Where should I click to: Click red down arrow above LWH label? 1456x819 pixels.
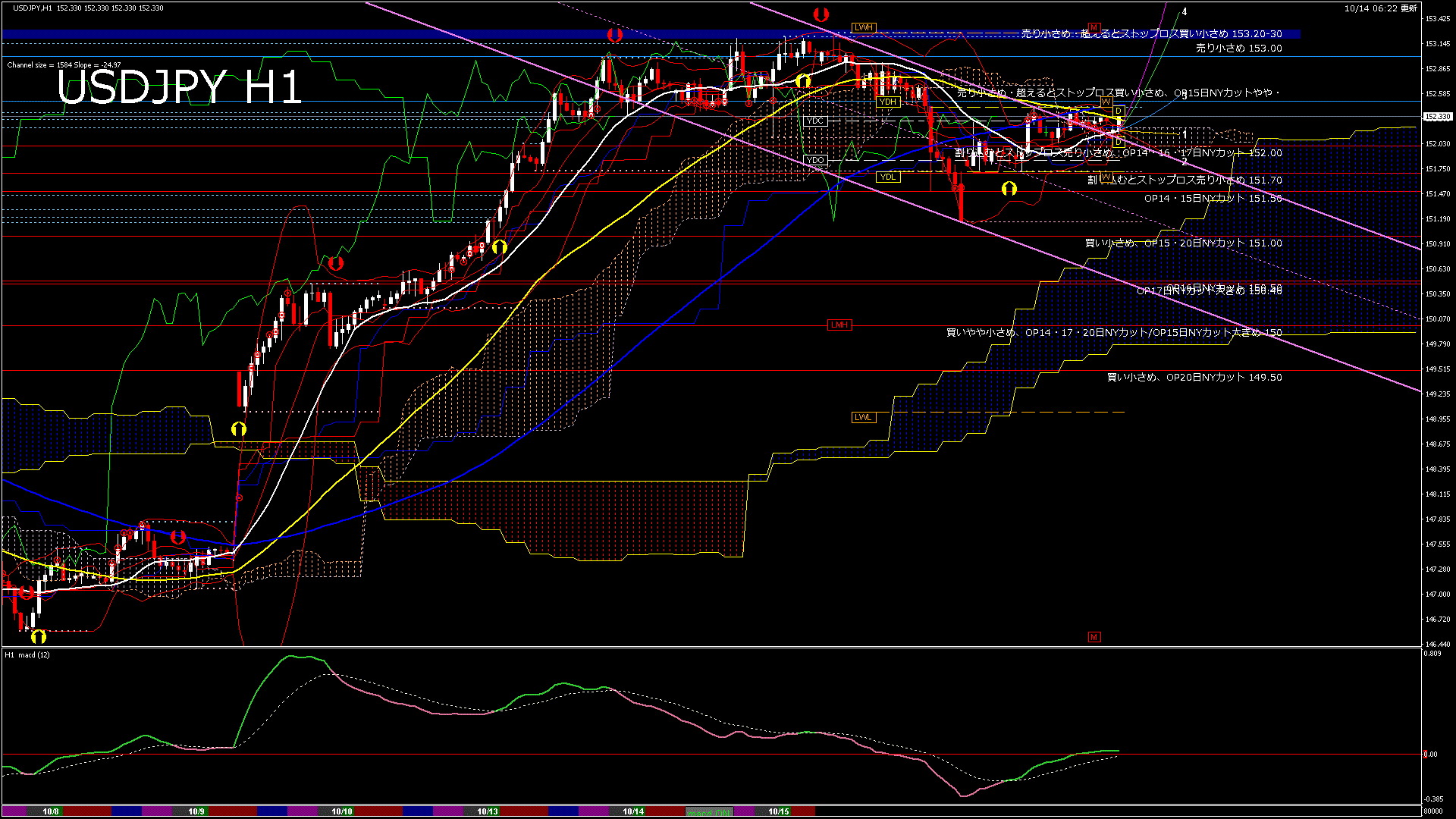[x=821, y=14]
